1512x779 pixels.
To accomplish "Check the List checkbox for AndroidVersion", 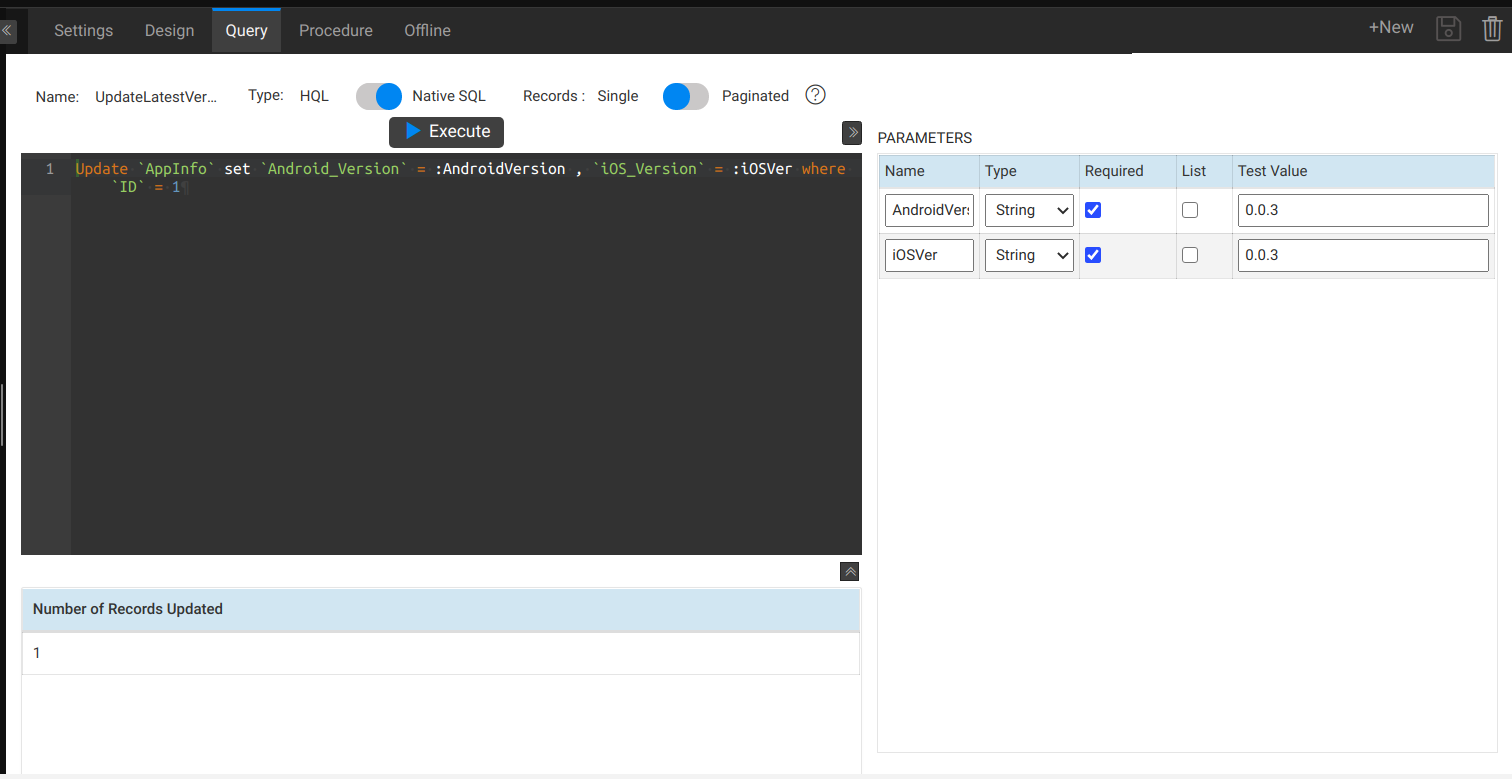I will click(1189, 210).
